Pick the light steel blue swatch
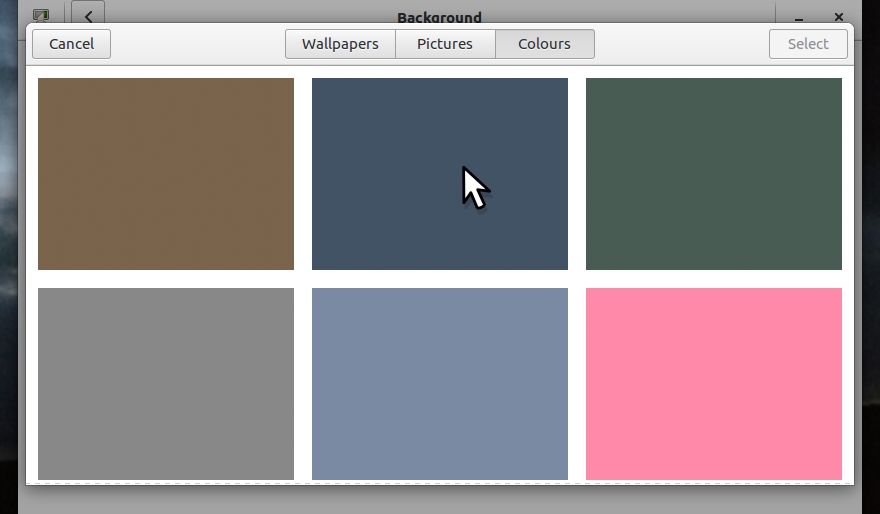The height and width of the screenshot is (514, 880). tap(440, 384)
